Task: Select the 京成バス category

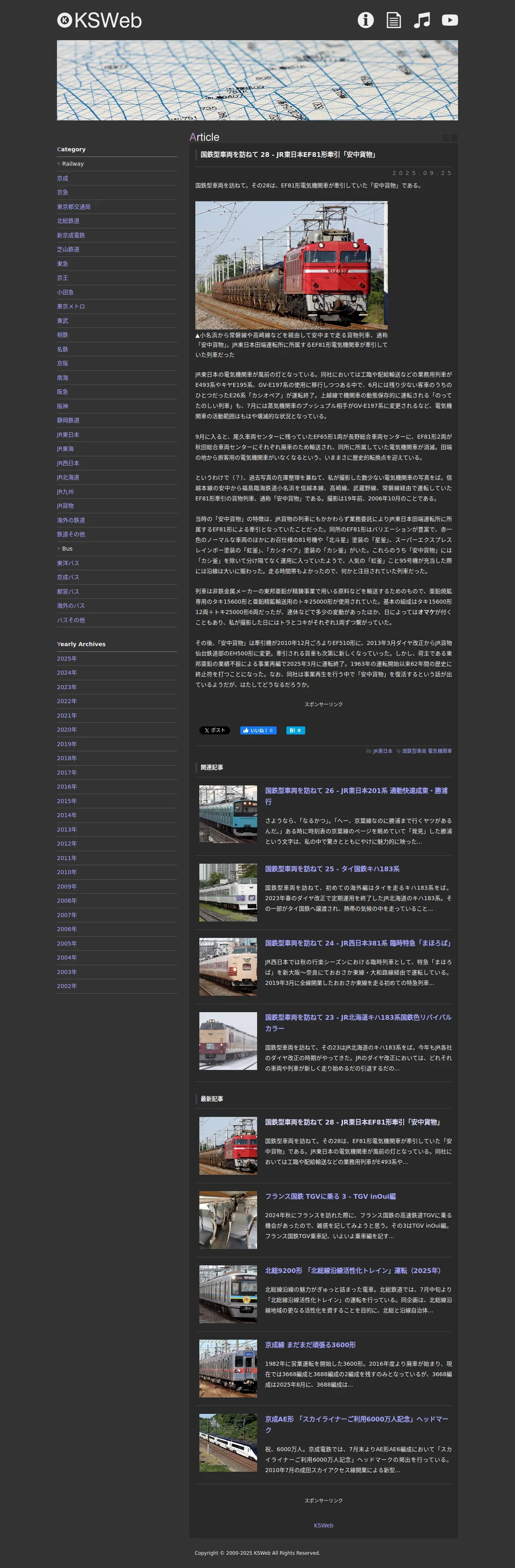Action: [x=68, y=577]
